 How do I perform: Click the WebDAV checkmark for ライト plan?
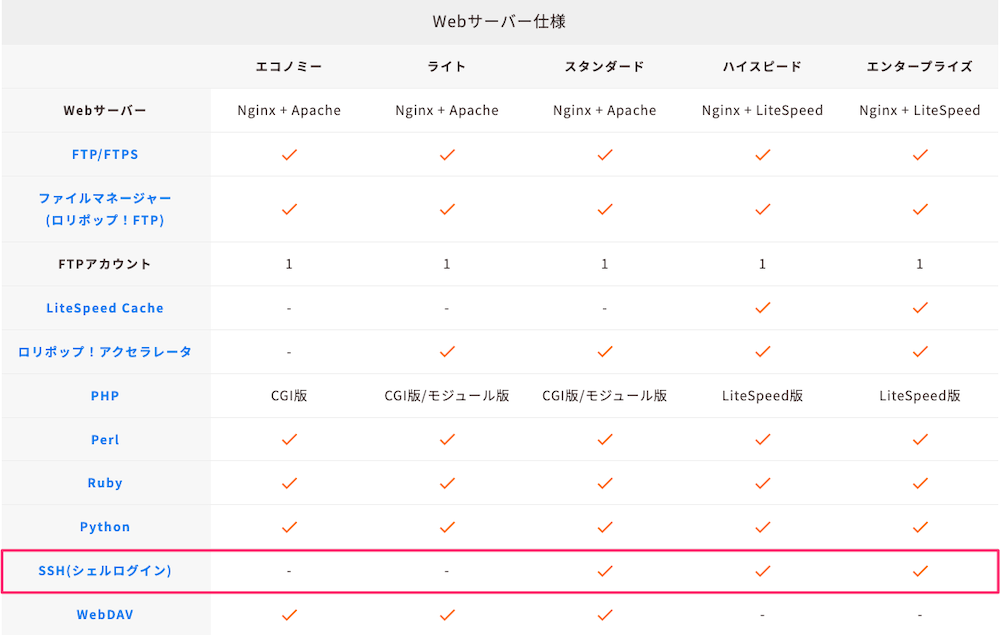pyautogui.click(x=446, y=614)
